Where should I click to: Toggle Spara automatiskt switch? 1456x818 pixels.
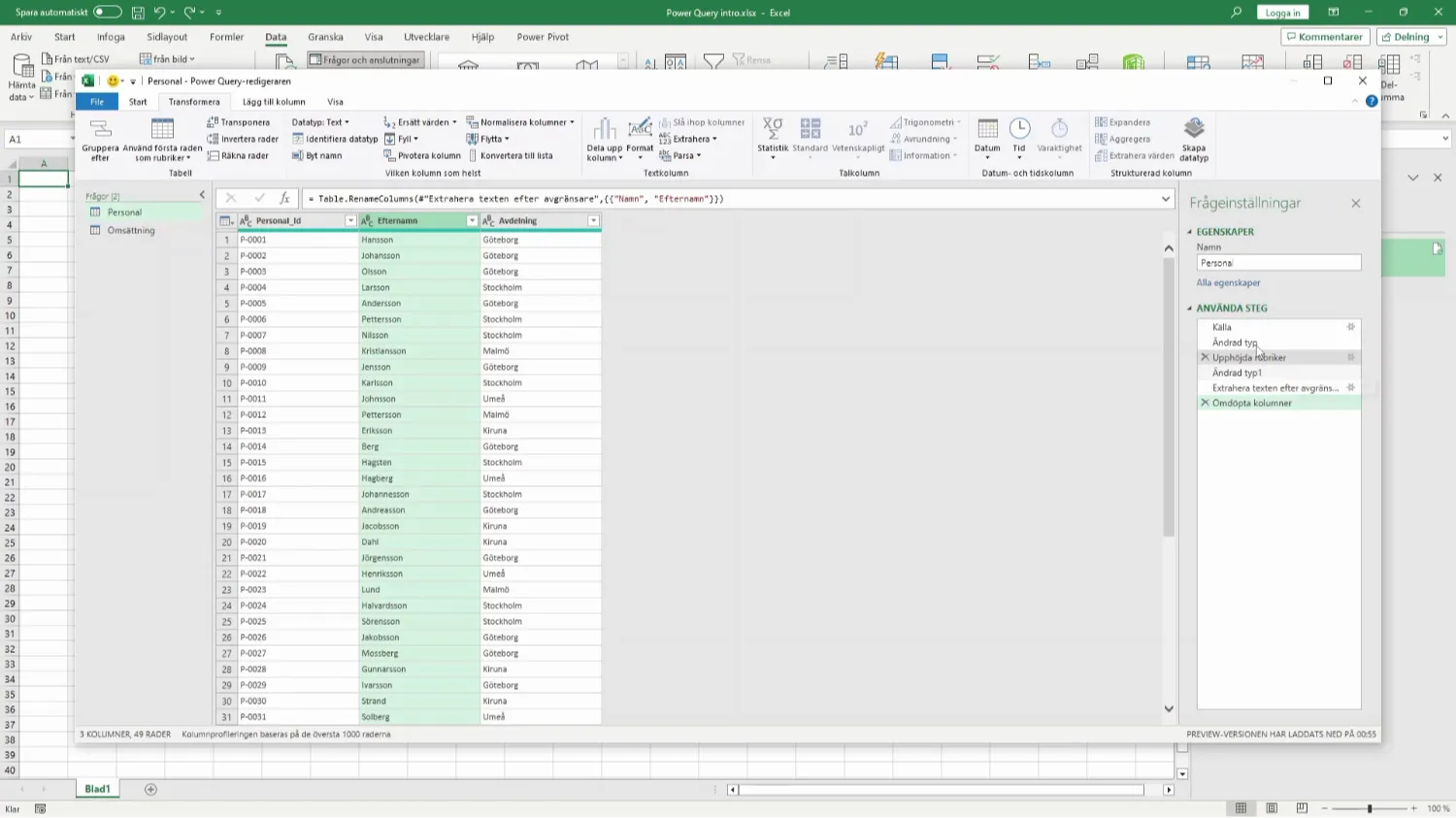click(x=107, y=13)
